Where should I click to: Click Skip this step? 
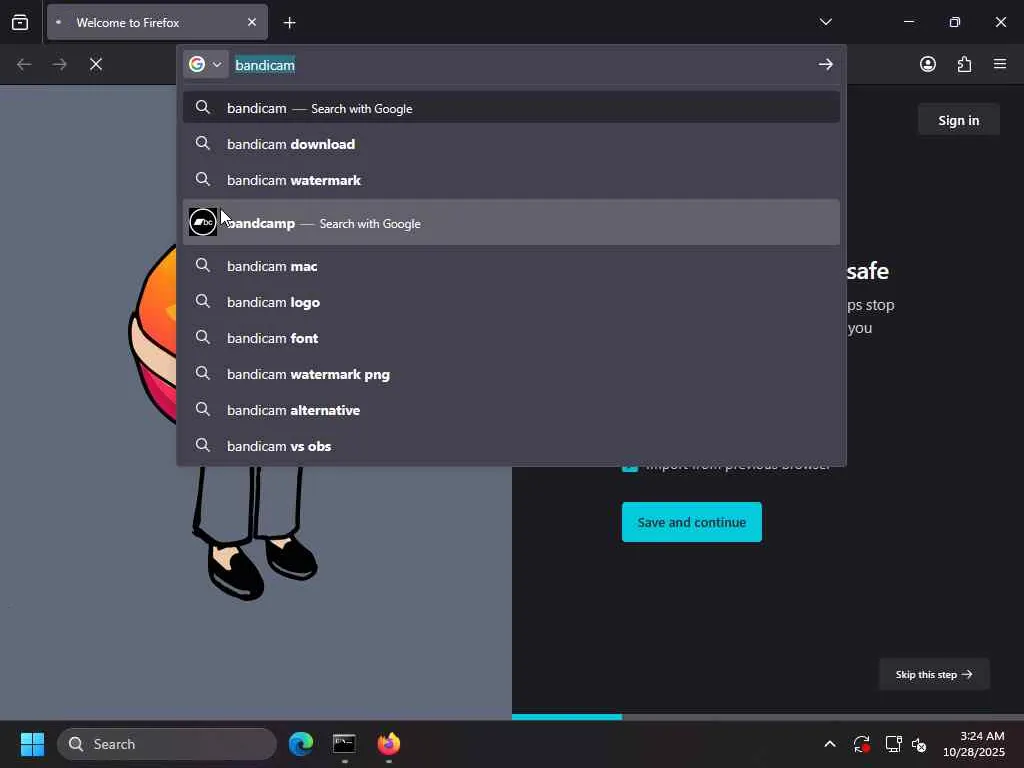934,674
